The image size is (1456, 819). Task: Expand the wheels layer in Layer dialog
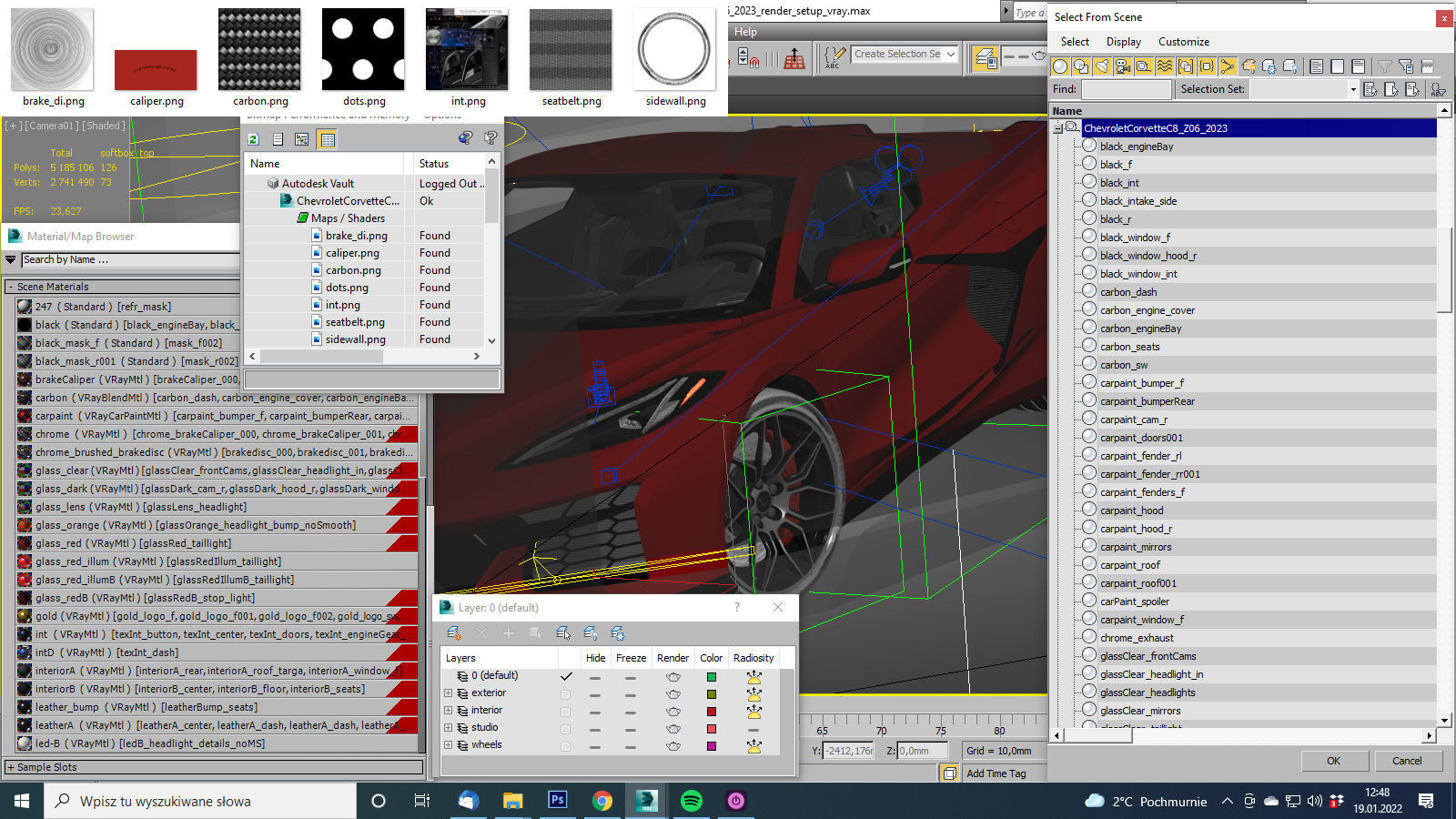[x=448, y=745]
